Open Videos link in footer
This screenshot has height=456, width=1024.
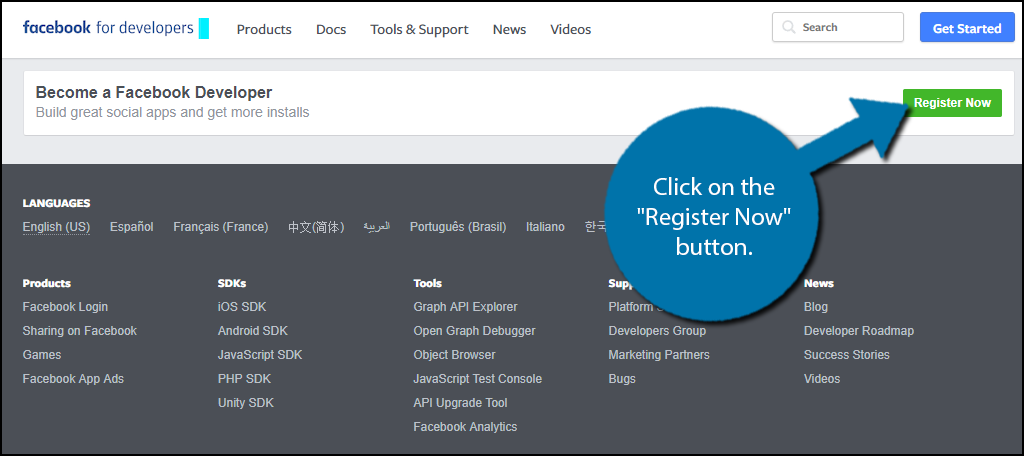point(822,378)
